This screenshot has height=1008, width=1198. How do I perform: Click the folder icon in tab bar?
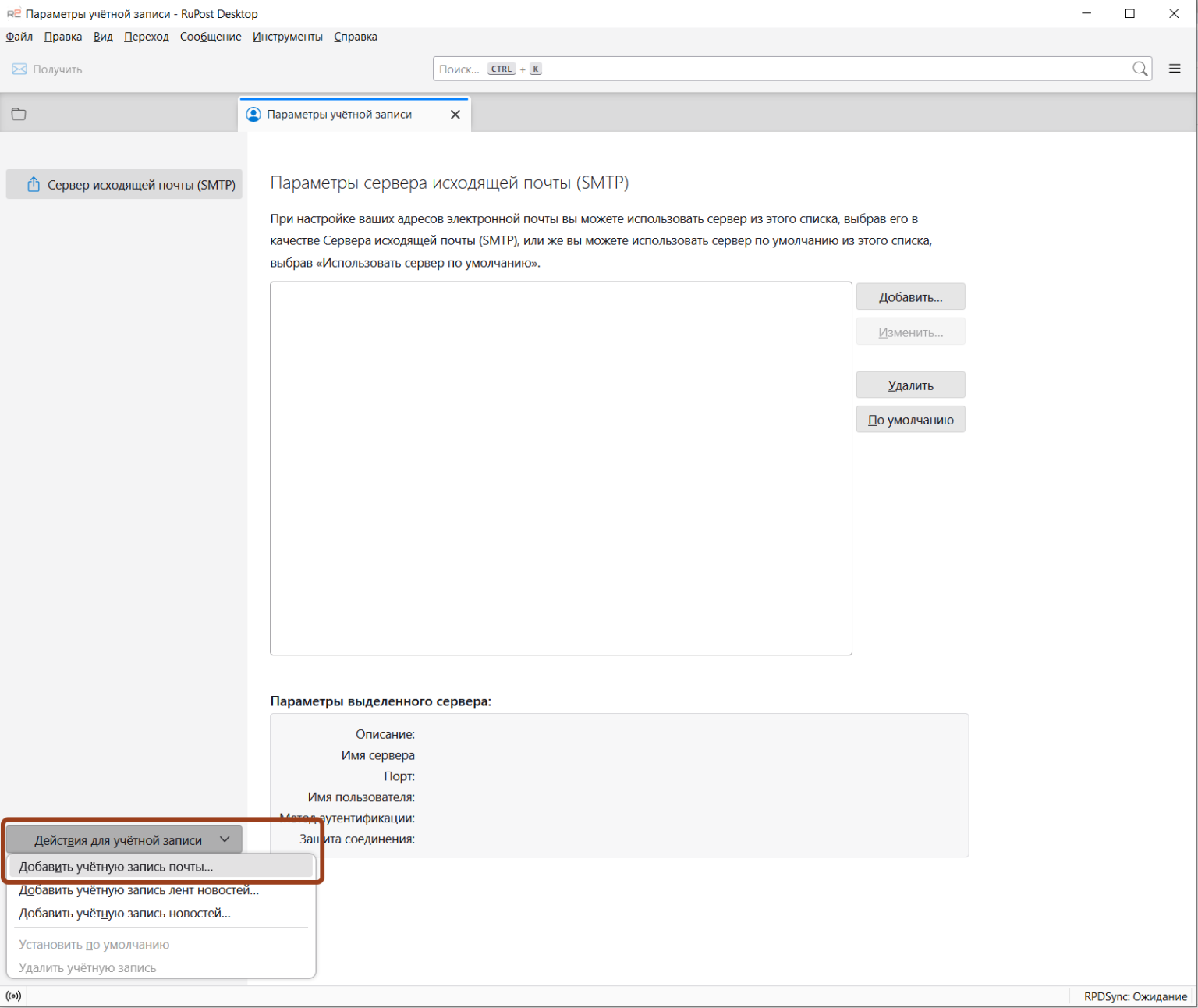(19, 115)
